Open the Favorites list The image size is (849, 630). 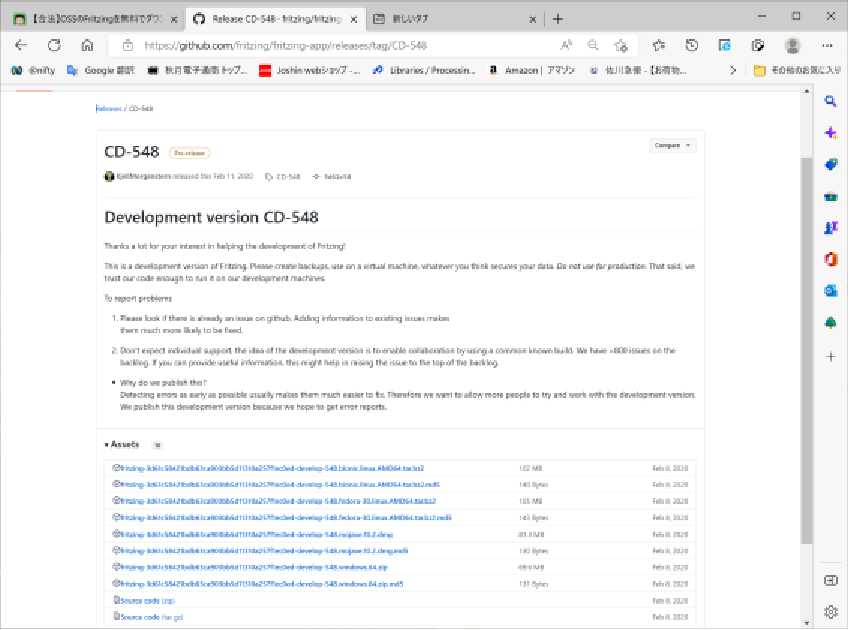[658, 45]
